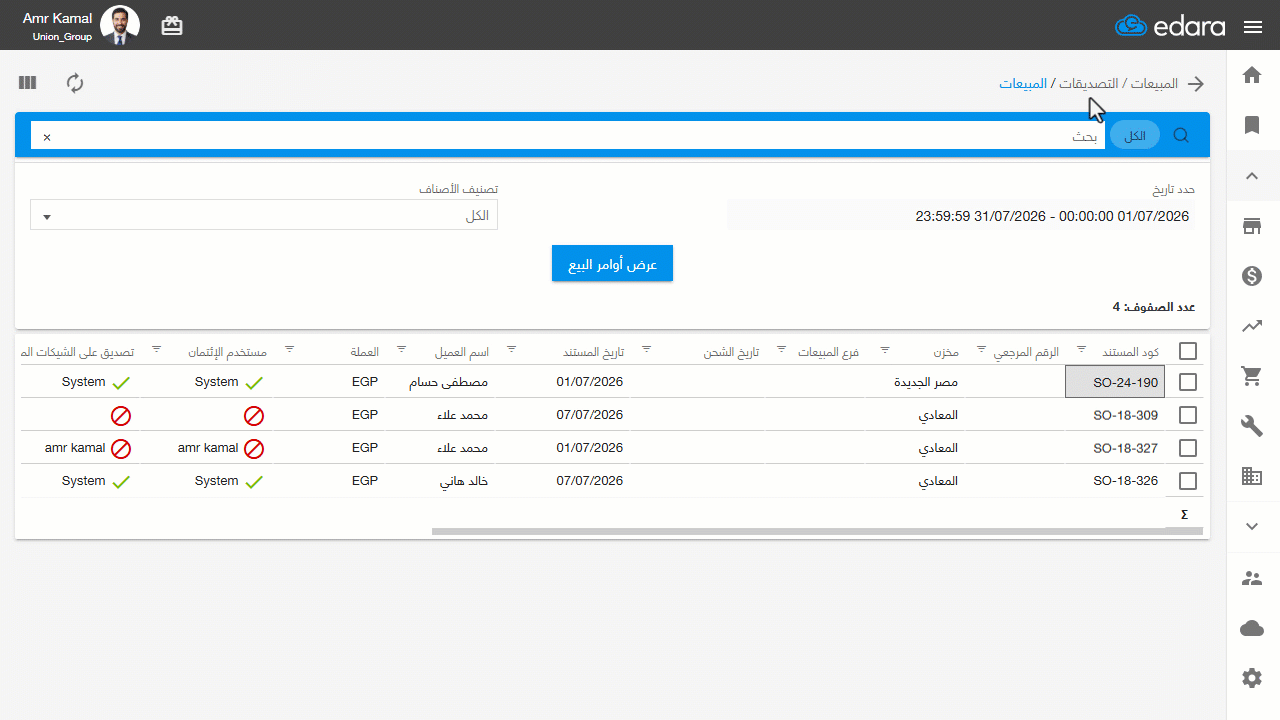Open Amr Kamal profile avatar

pos(121,26)
